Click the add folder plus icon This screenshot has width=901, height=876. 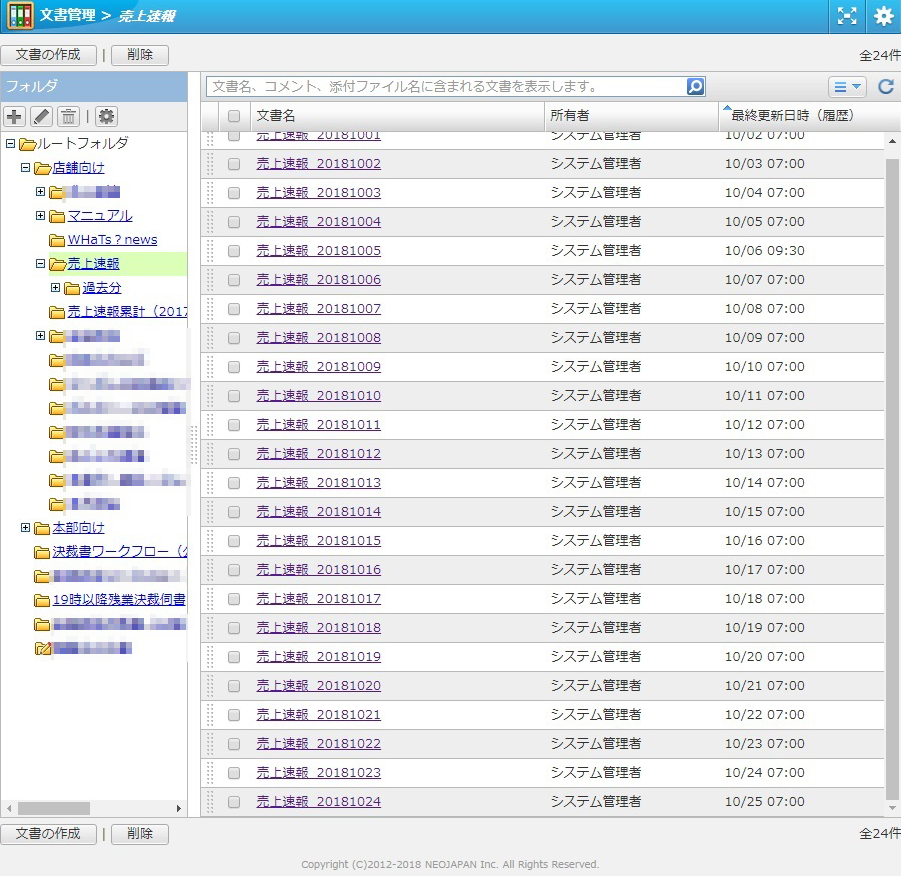click(x=14, y=116)
